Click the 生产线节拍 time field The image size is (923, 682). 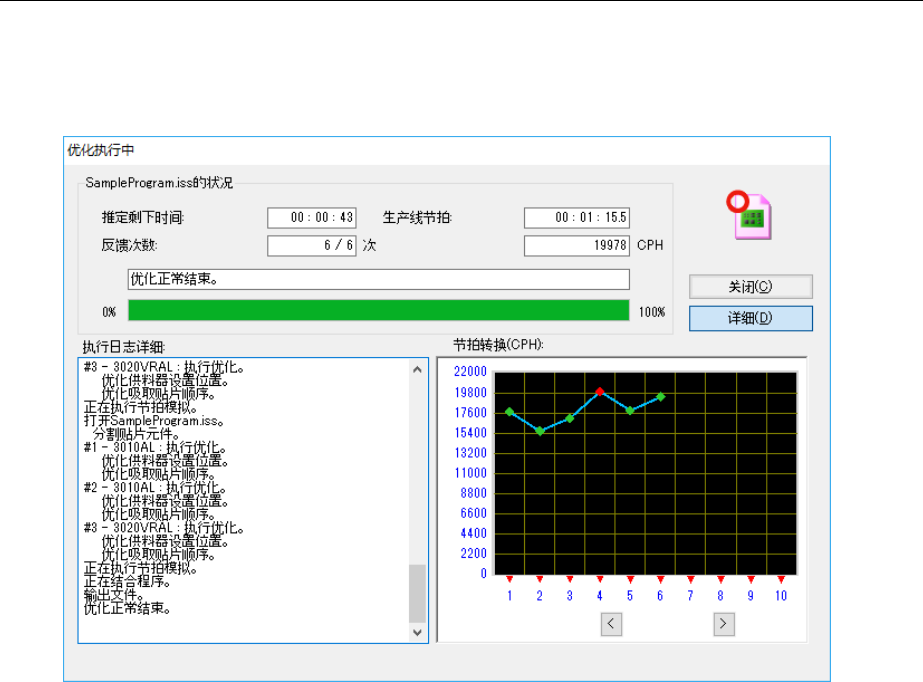pyautogui.click(x=577, y=218)
